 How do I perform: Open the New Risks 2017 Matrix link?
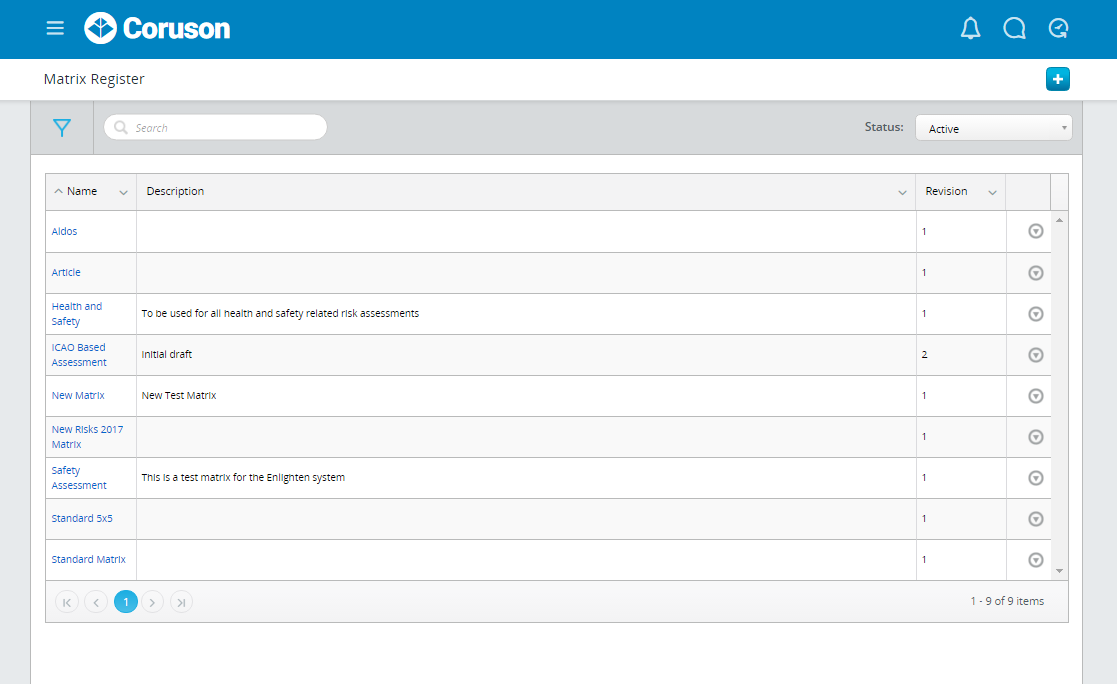pos(87,437)
